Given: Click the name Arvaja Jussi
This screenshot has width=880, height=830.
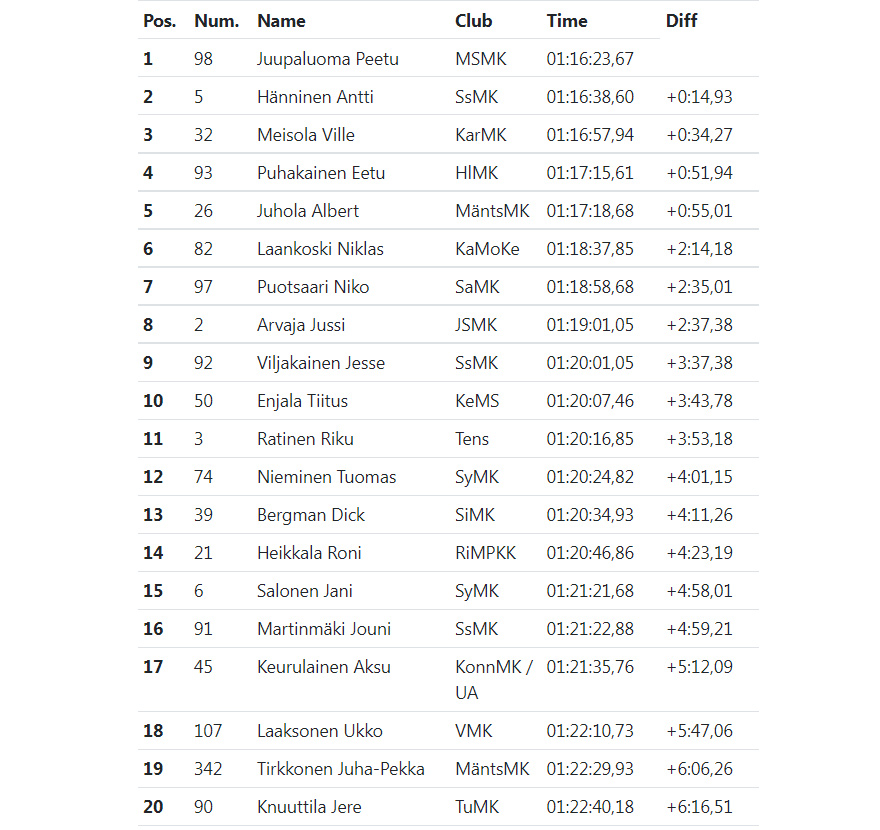Looking at the screenshot, I should (301, 325).
